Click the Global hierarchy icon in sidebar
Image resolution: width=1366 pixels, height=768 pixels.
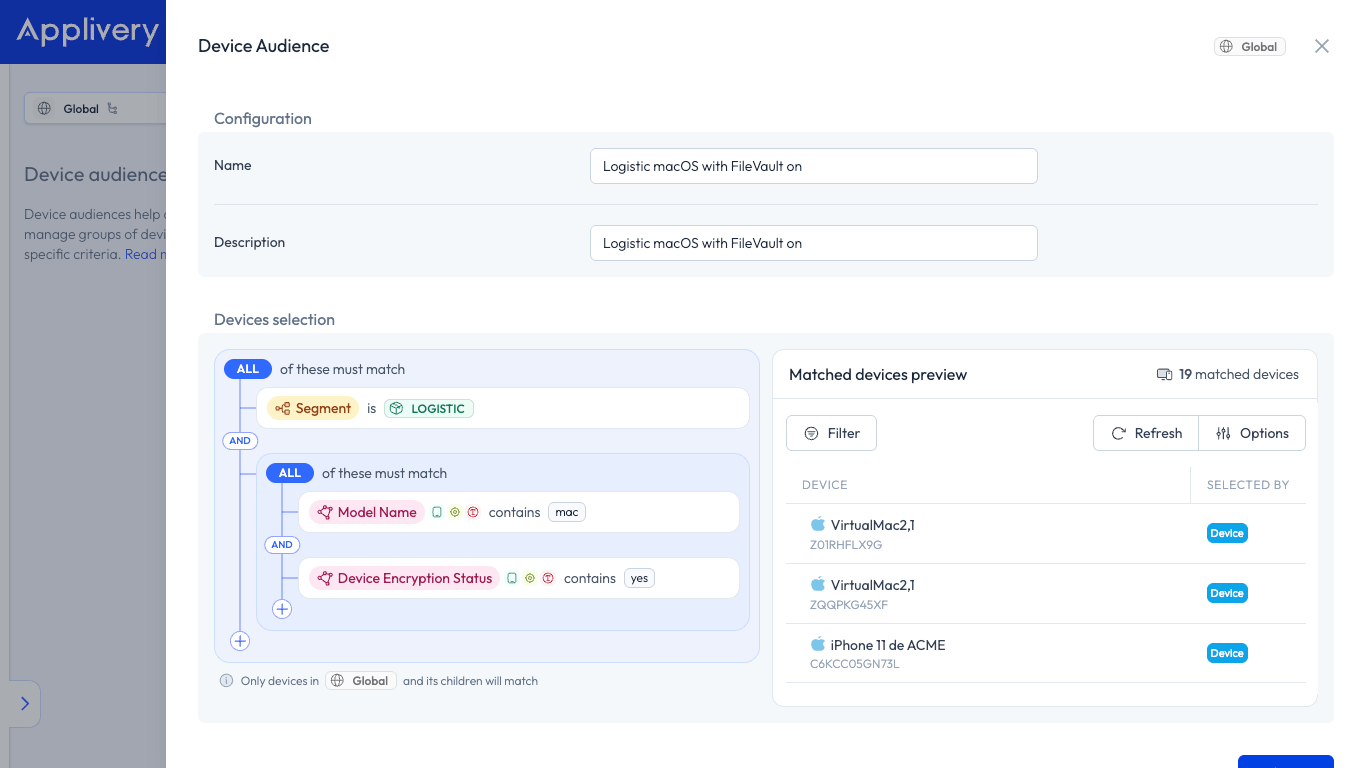point(112,109)
